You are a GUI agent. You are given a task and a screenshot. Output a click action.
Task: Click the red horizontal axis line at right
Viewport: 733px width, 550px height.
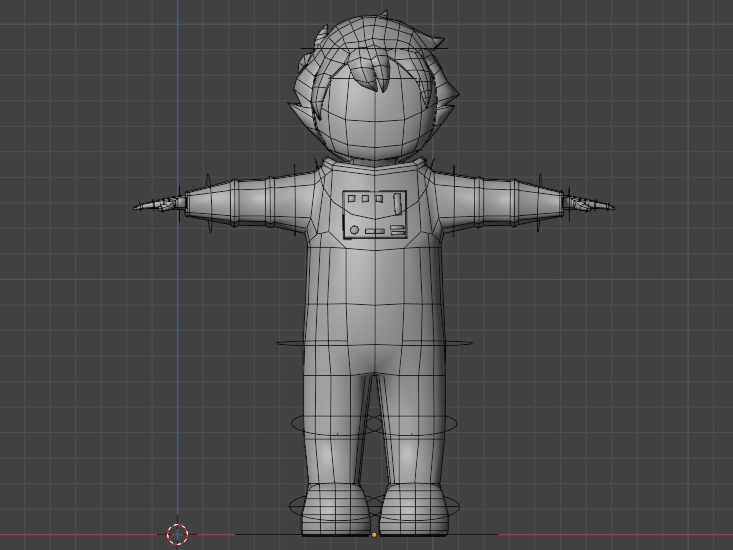[620, 535]
